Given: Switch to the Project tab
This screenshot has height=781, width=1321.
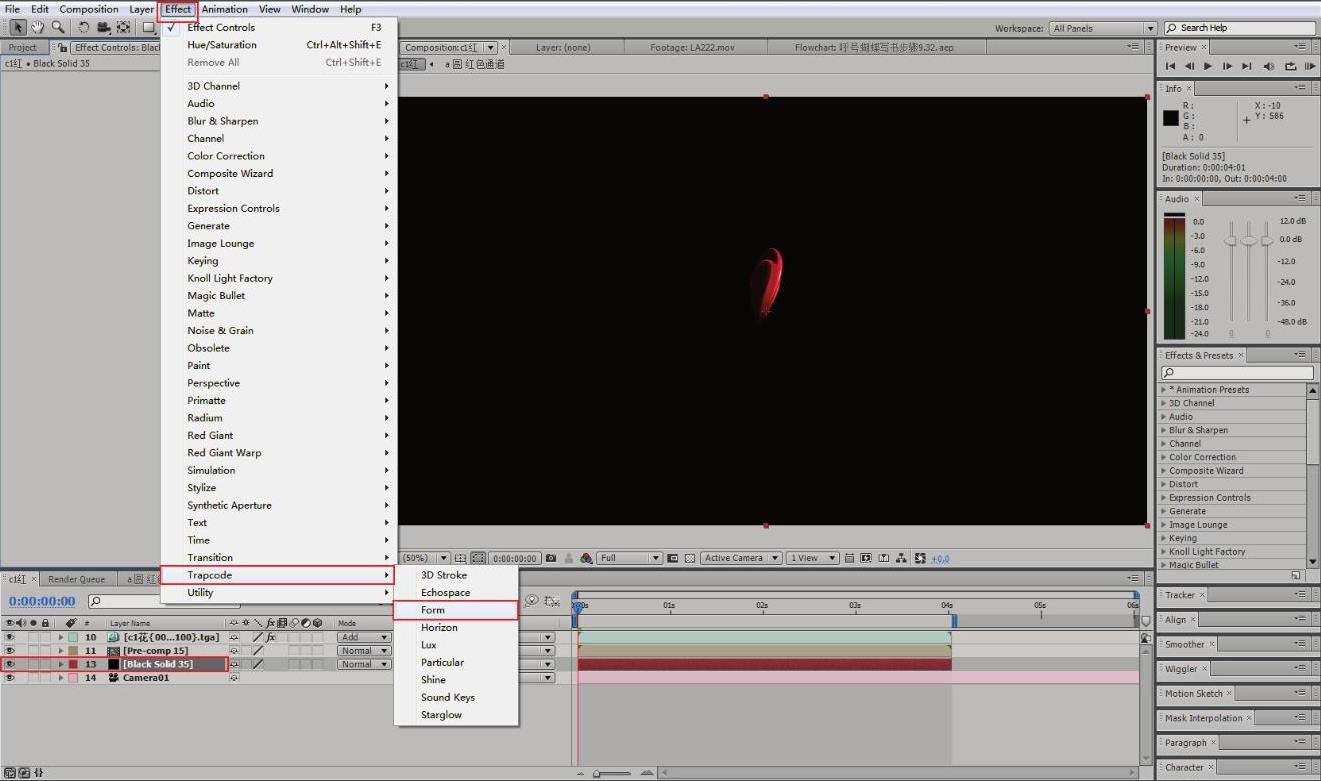Looking at the screenshot, I should click(22, 47).
